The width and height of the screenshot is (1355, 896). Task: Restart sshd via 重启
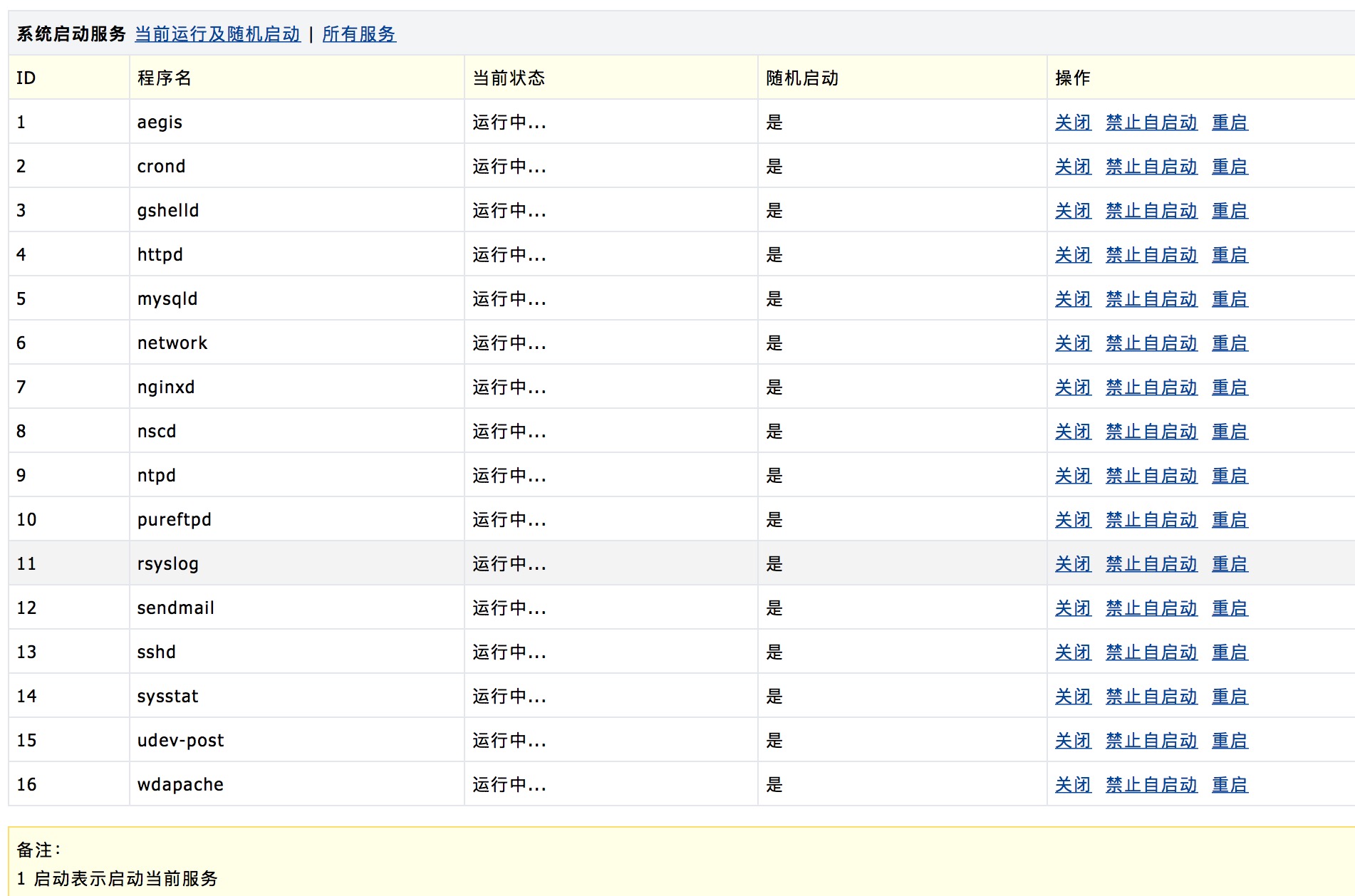[1230, 652]
